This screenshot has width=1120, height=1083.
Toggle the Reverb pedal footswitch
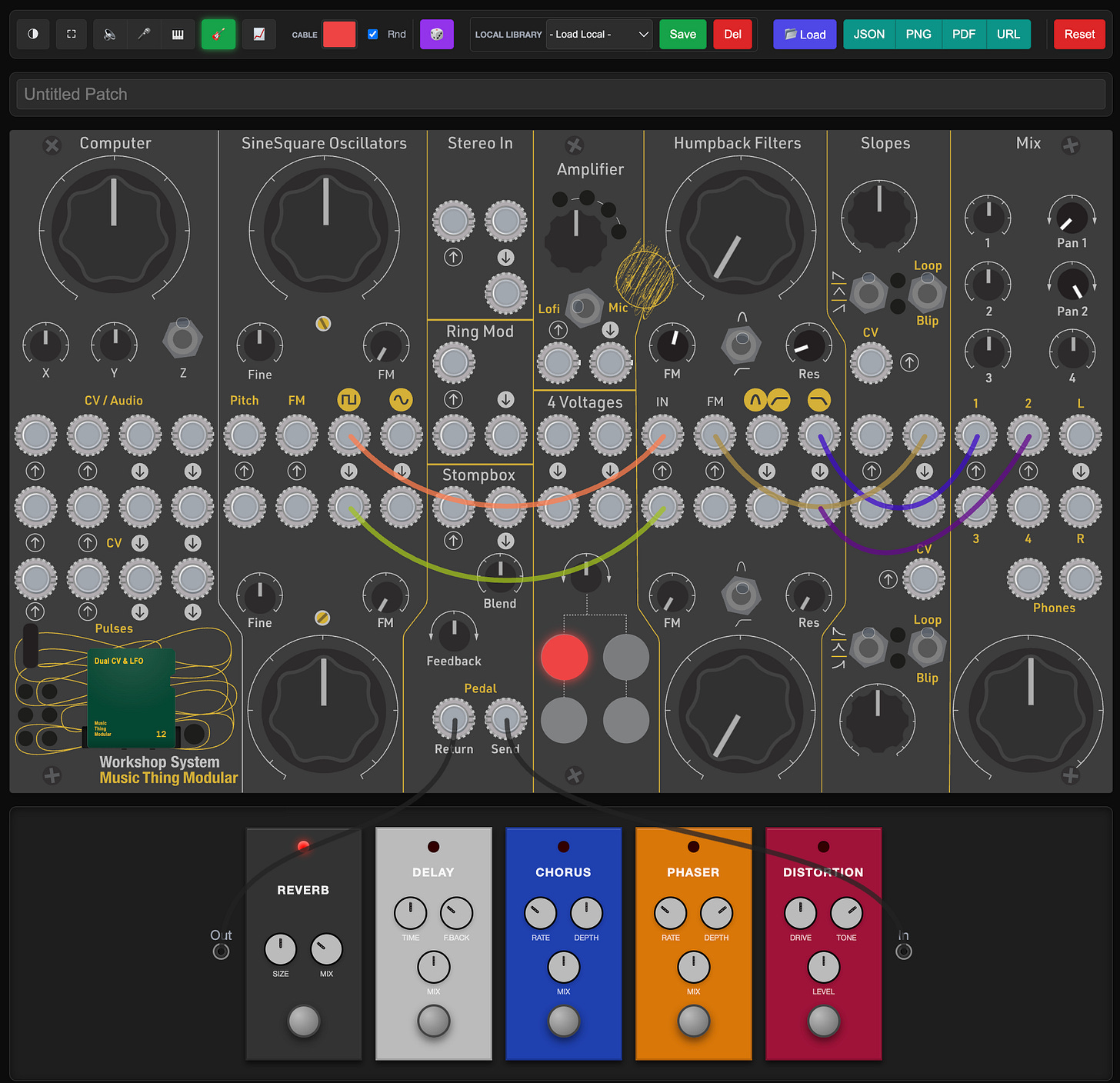303,1021
